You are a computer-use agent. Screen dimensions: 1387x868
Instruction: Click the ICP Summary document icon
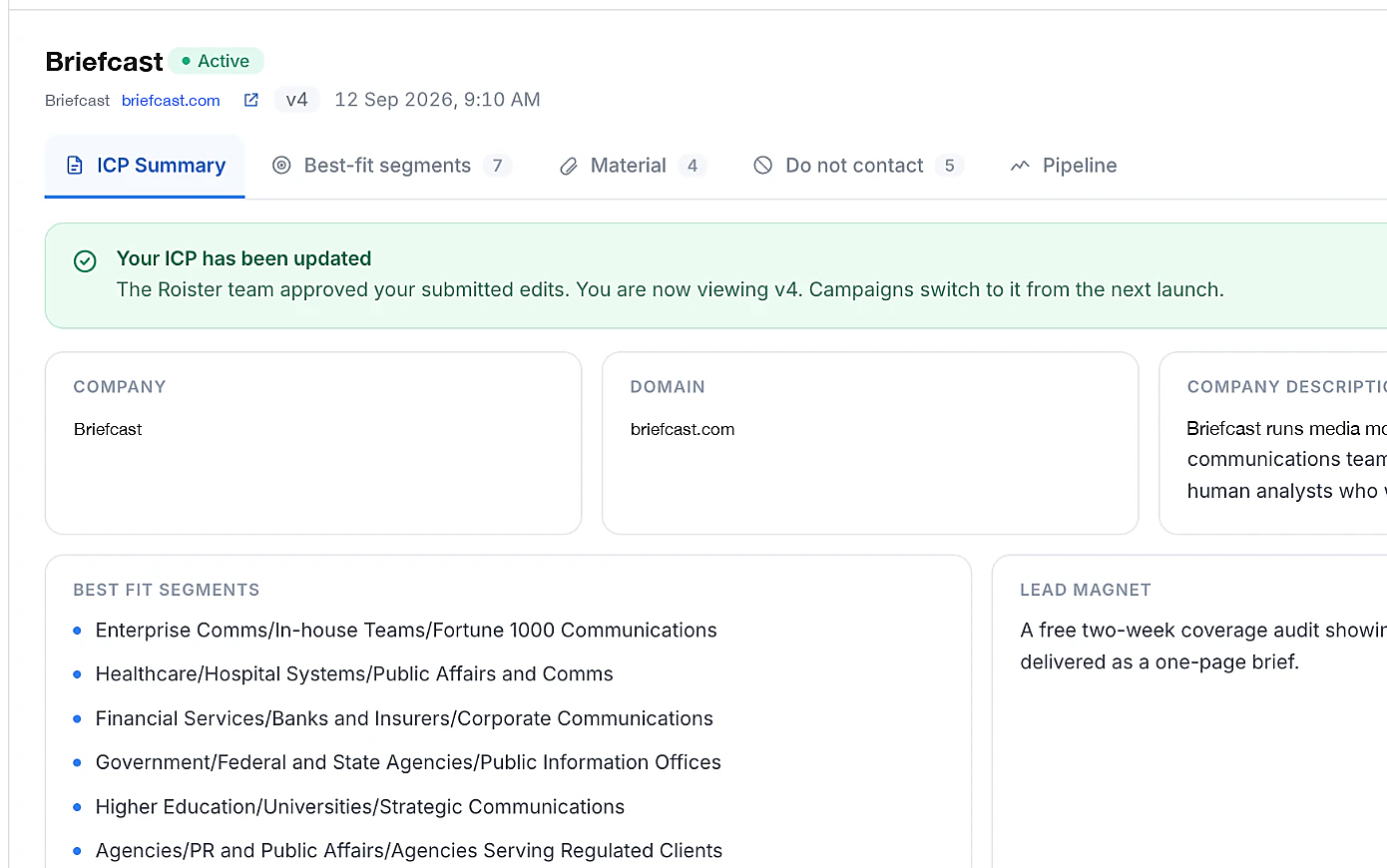coord(75,166)
